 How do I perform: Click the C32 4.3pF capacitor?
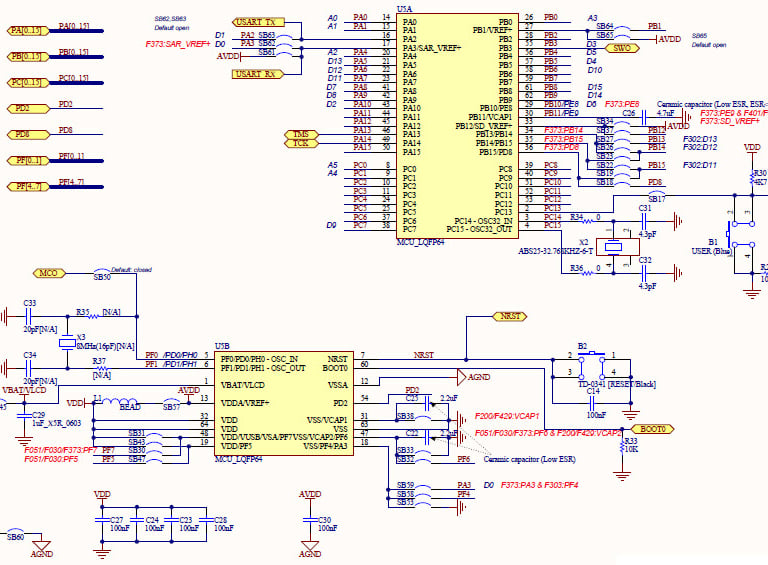pos(645,273)
